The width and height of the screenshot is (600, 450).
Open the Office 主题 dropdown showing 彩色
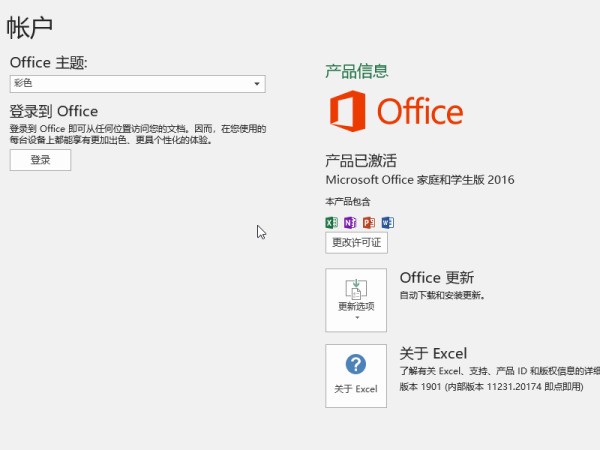[137, 84]
